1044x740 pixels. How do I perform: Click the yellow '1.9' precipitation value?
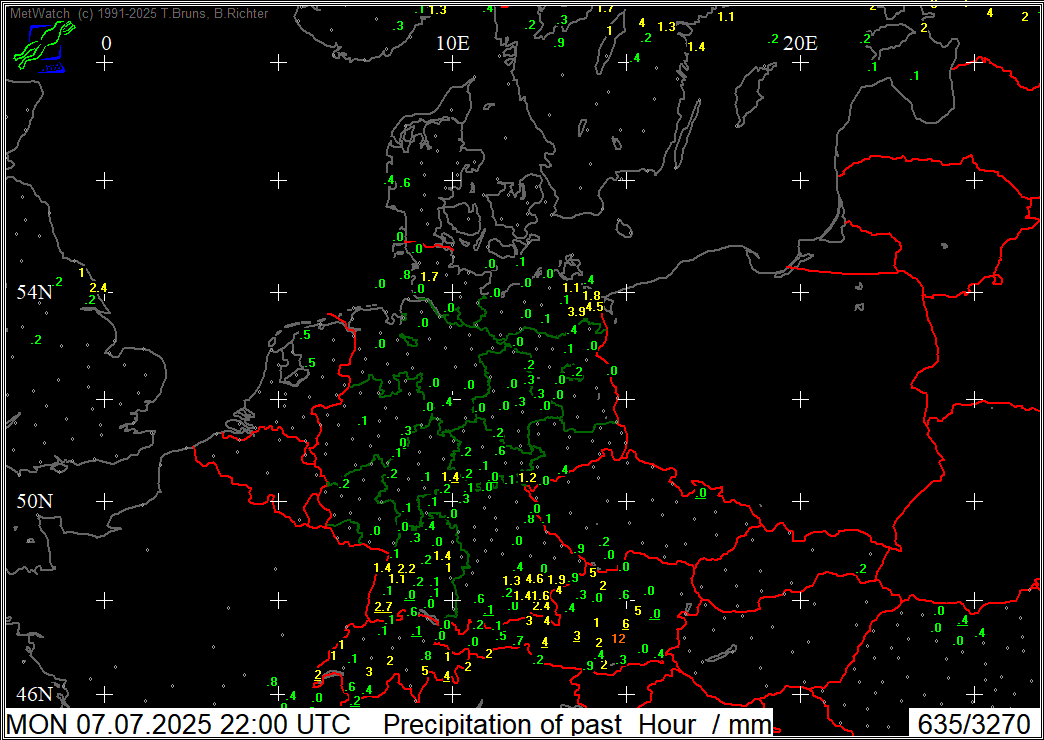point(557,579)
